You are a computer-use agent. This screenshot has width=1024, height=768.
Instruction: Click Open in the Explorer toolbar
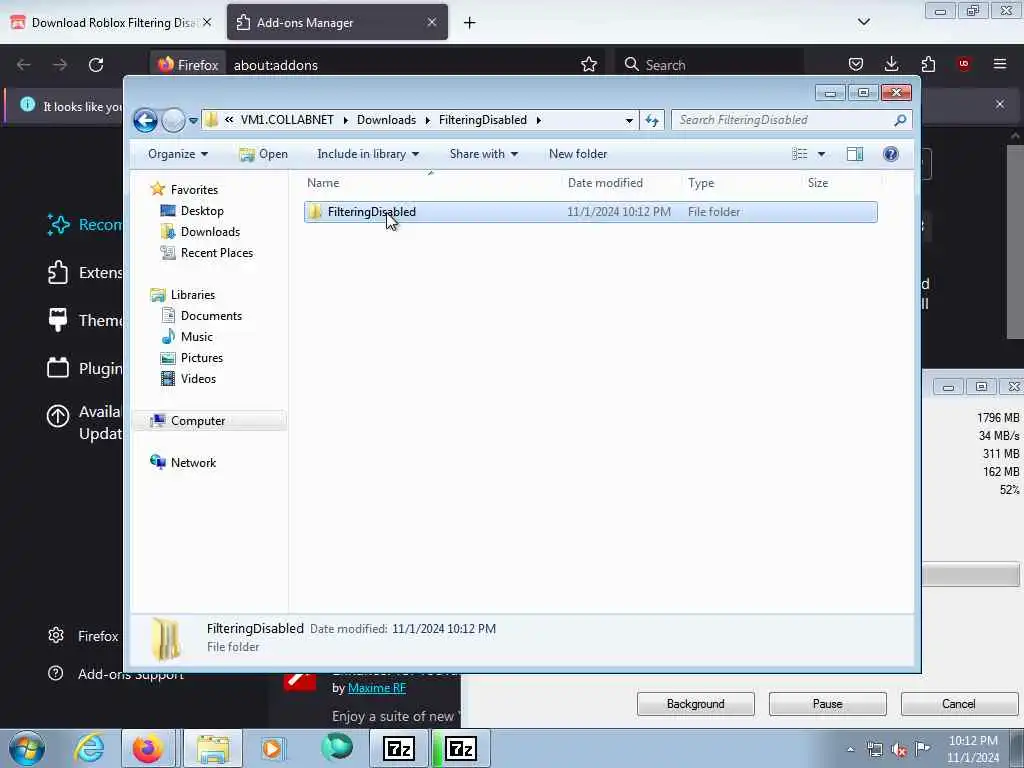[x=263, y=154]
